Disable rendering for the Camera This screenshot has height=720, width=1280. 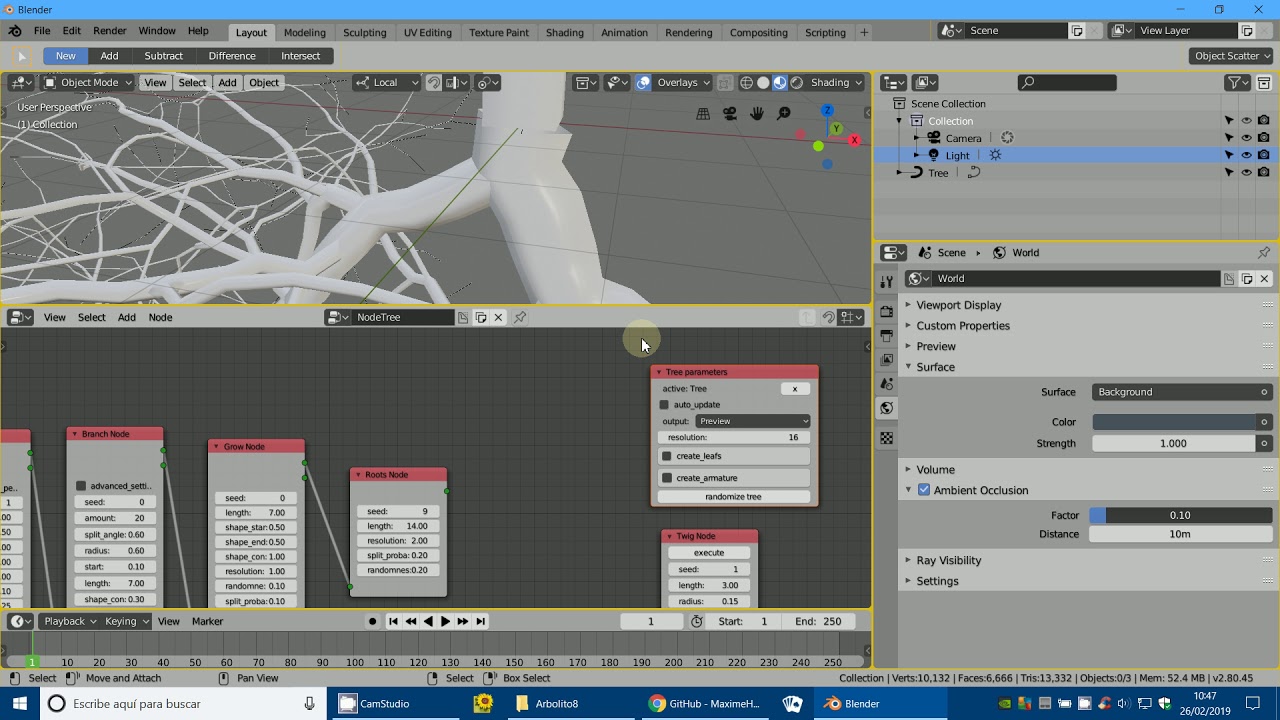click(x=1264, y=138)
